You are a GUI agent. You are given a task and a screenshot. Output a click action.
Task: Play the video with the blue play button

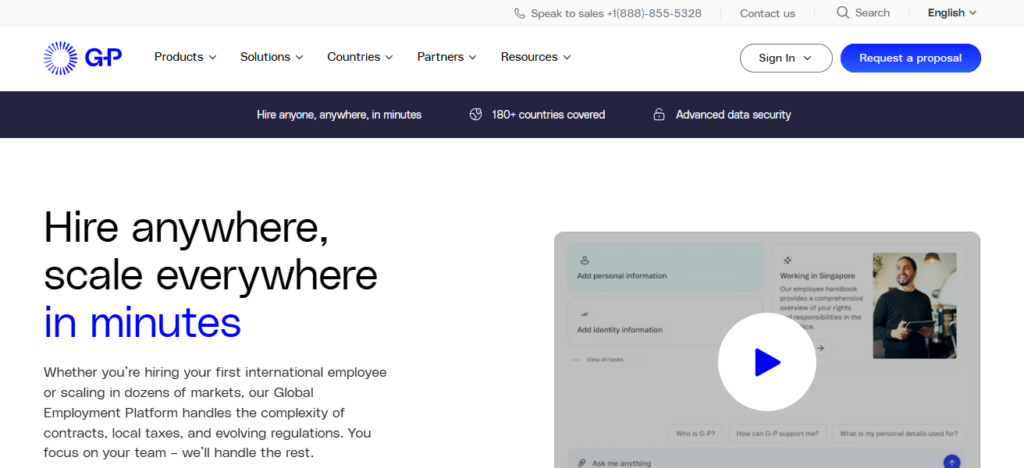(767, 362)
